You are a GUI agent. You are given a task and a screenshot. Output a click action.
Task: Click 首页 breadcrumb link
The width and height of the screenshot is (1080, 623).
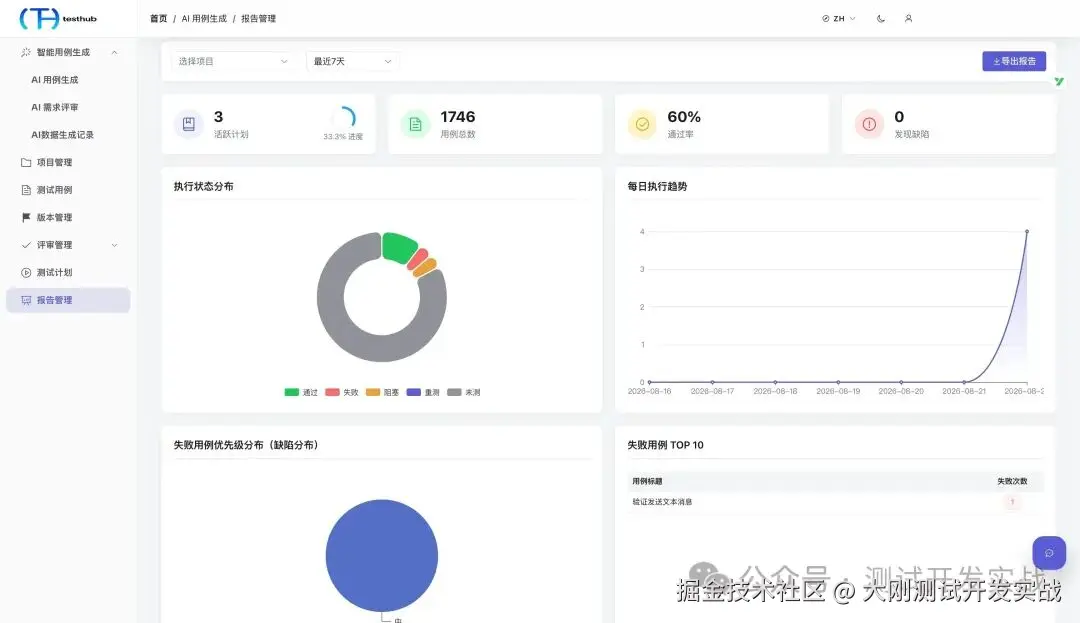pyautogui.click(x=158, y=19)
